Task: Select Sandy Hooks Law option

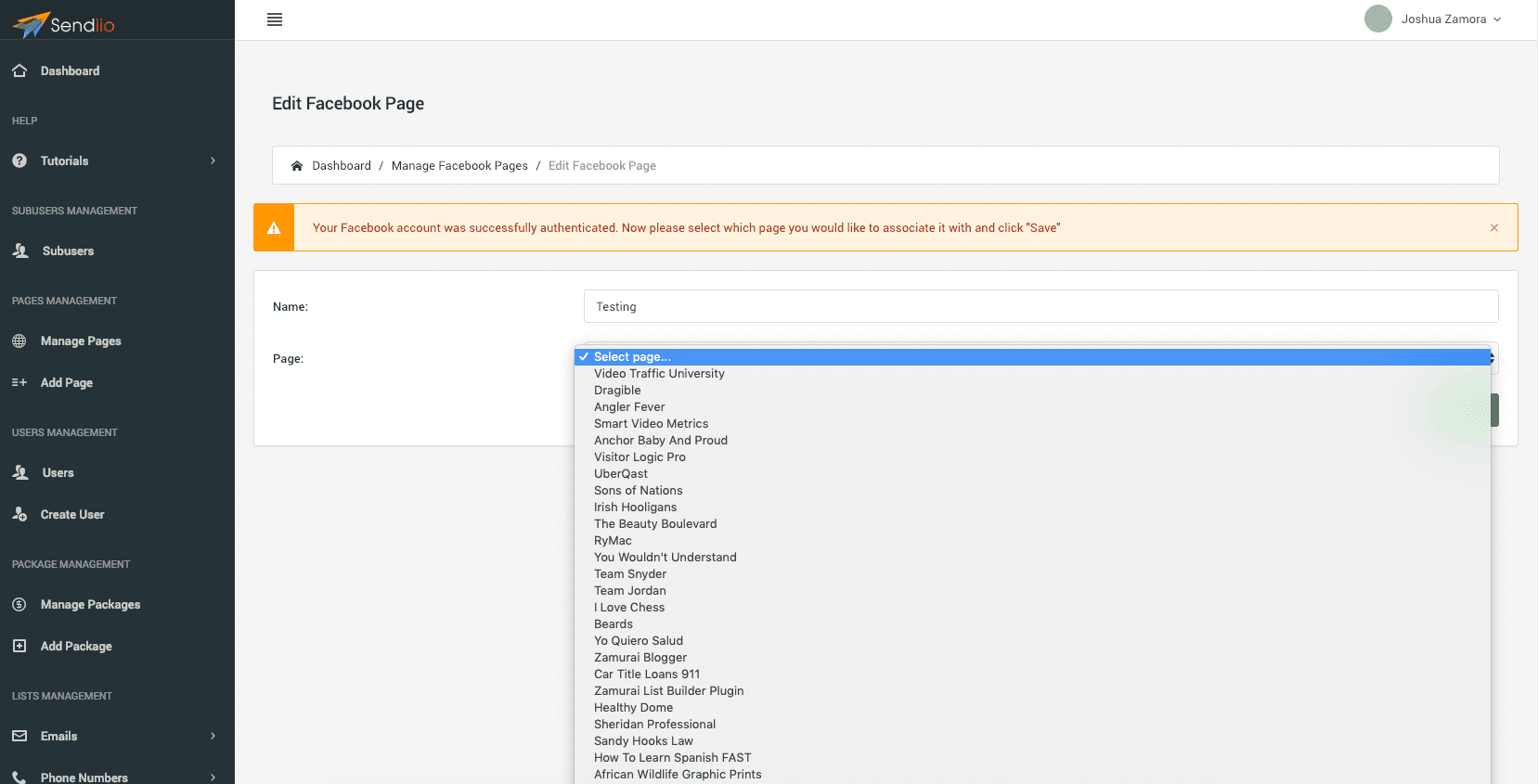Action: (1032, 741)
